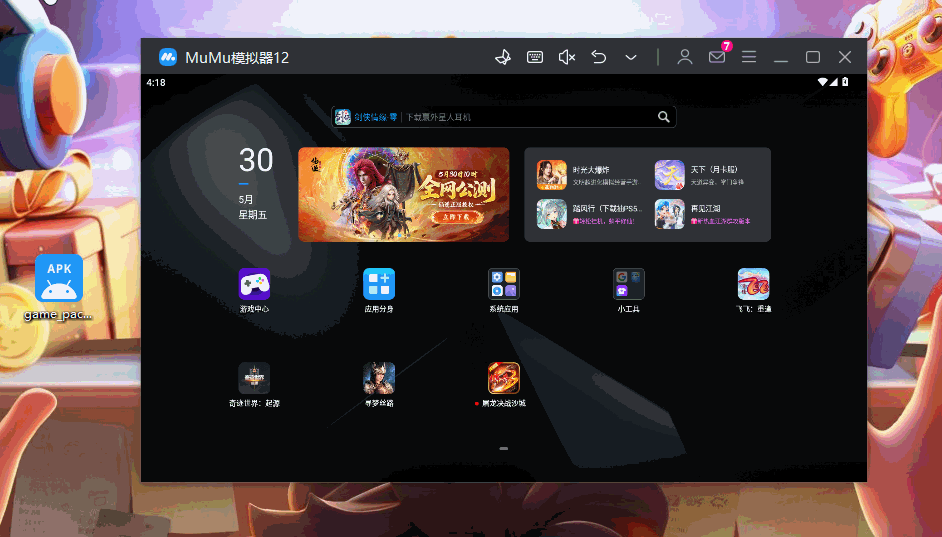
Task: Open the 游戏中心 game center app
Action: coord(254,284)
